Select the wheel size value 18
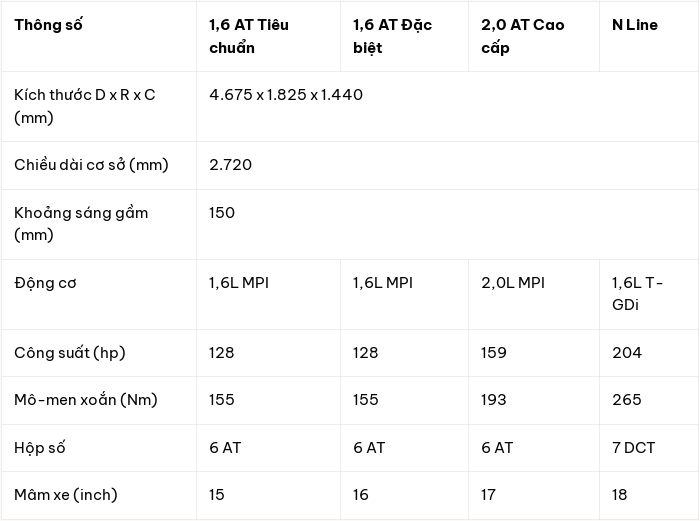The image size is (700, 521). click(x=620, y=495)
